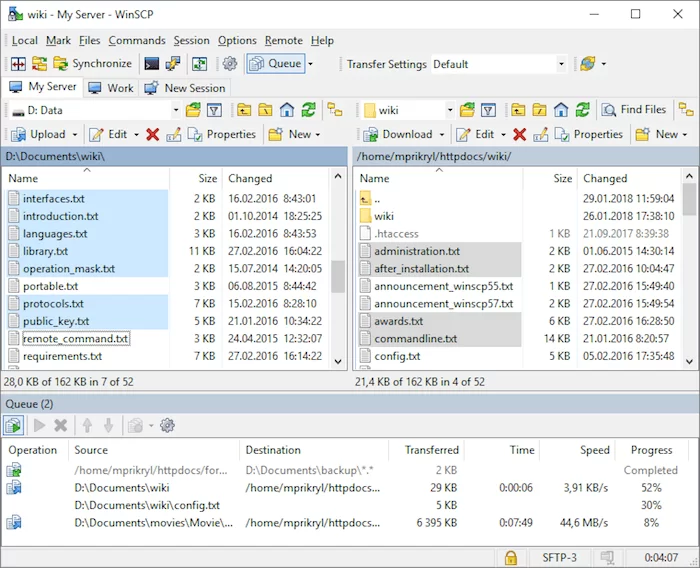Click the Keep Remote Directory Up To Date icon
This screenshot has height=568, width=700.
click(x=200, y=64)
